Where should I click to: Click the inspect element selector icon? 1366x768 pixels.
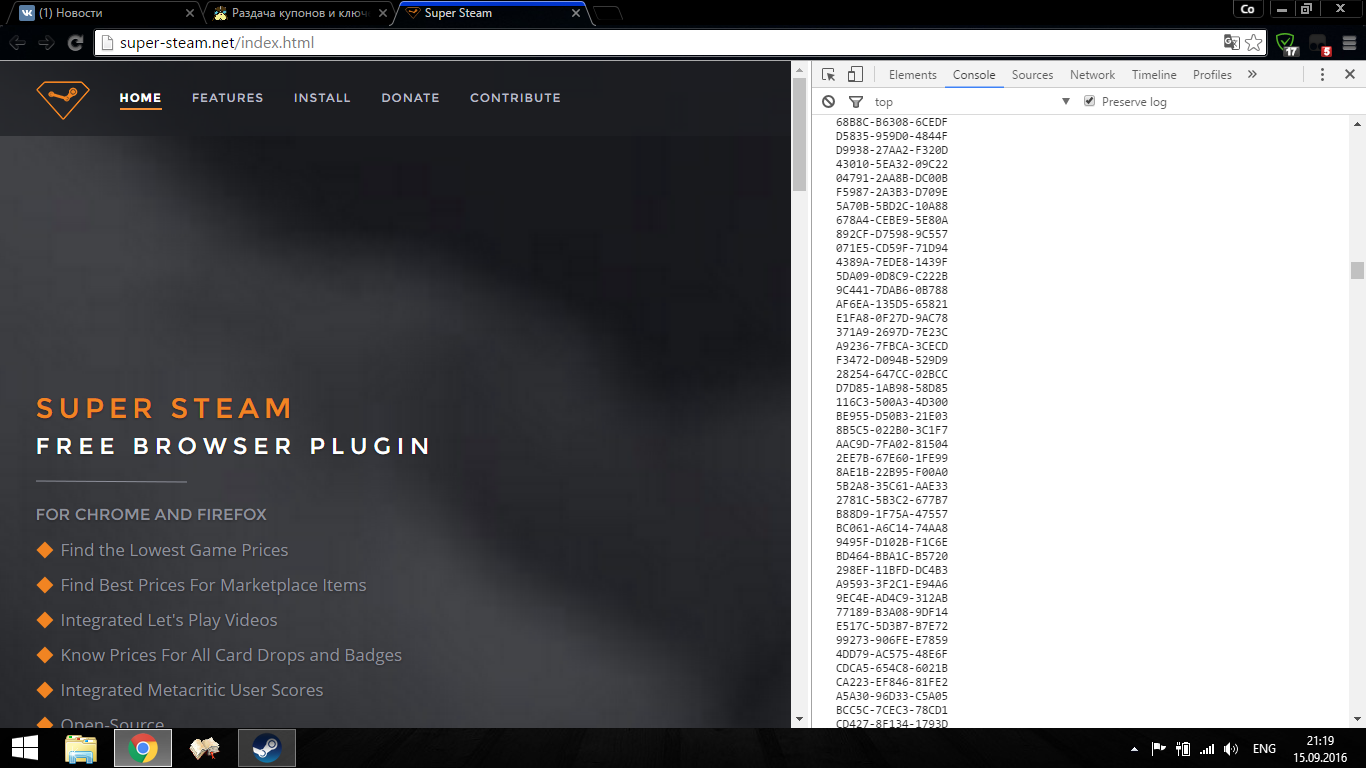point(829,75)
